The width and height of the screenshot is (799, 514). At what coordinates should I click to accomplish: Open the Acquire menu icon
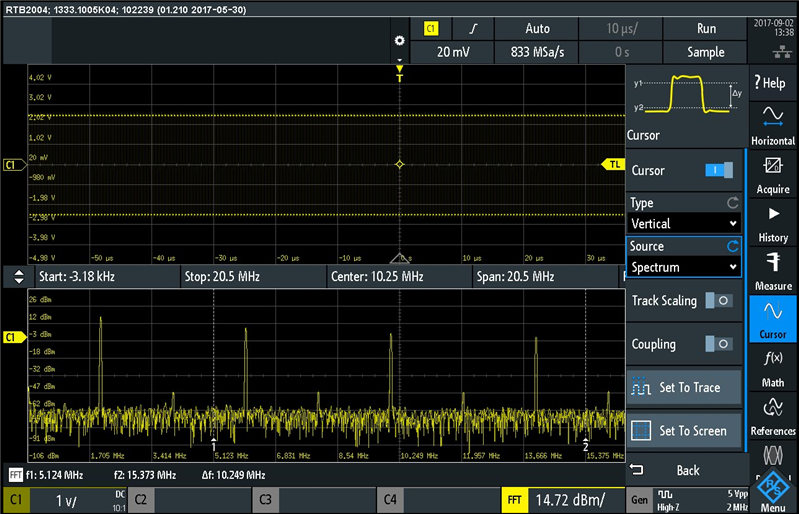coord(773,173)
